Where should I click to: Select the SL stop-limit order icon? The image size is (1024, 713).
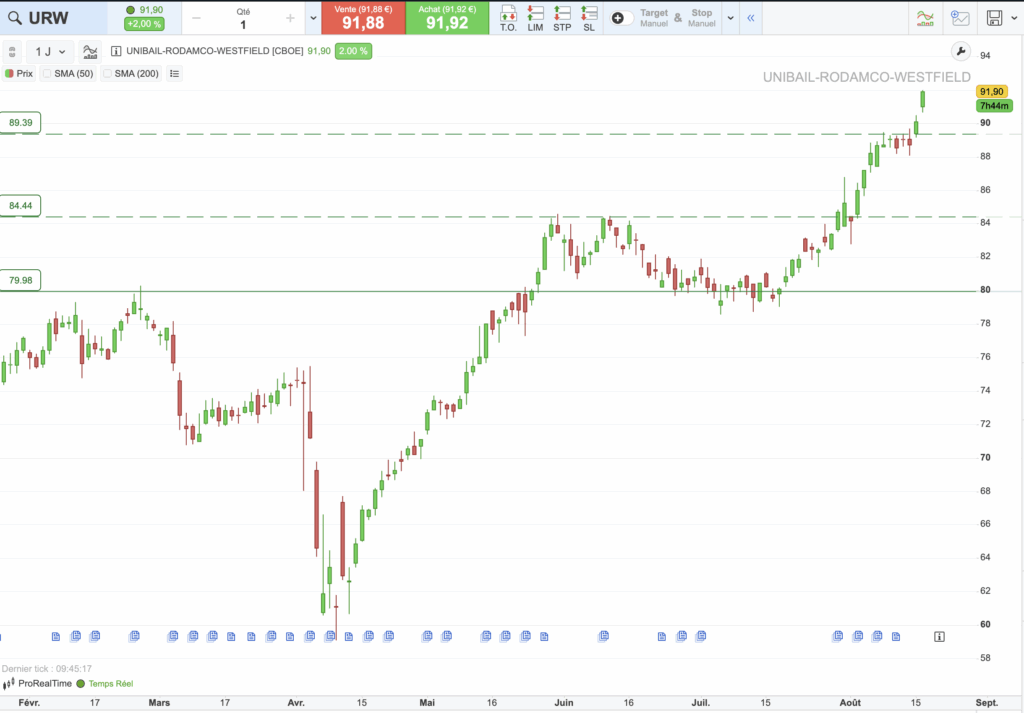pos(589,17)
